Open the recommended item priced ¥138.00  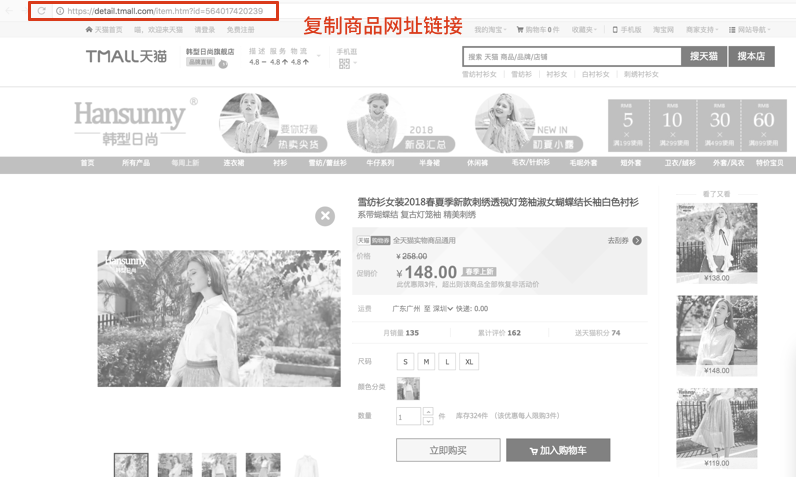tap(716, 243)
